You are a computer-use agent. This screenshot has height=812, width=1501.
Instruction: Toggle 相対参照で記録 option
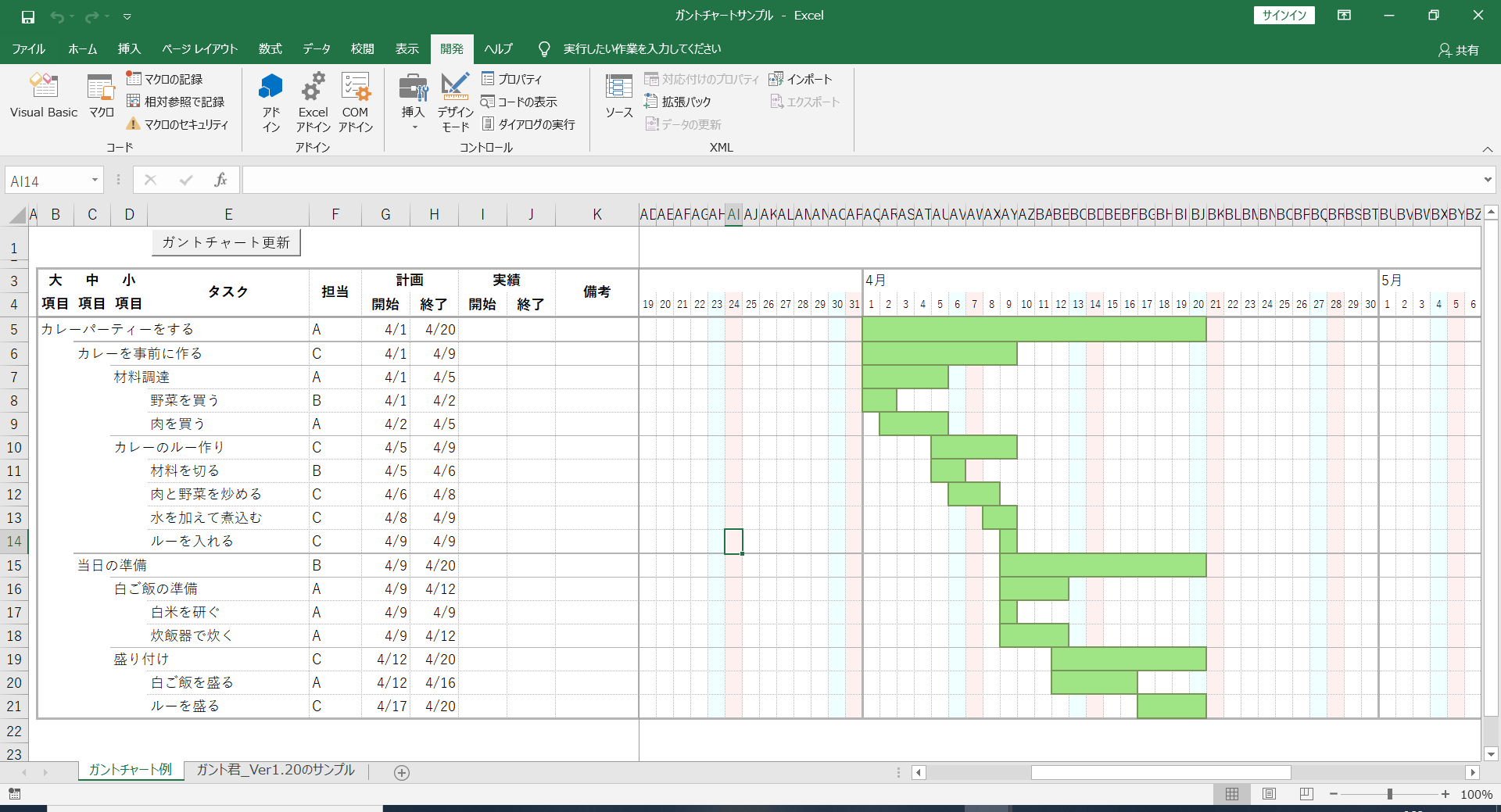point(176,102)
